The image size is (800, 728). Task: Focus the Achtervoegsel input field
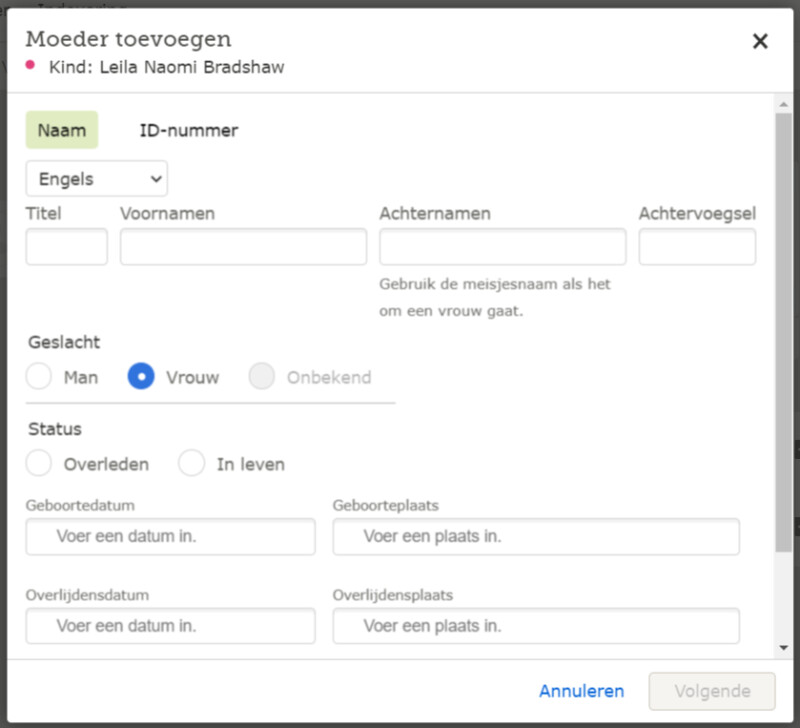point(697,247)
